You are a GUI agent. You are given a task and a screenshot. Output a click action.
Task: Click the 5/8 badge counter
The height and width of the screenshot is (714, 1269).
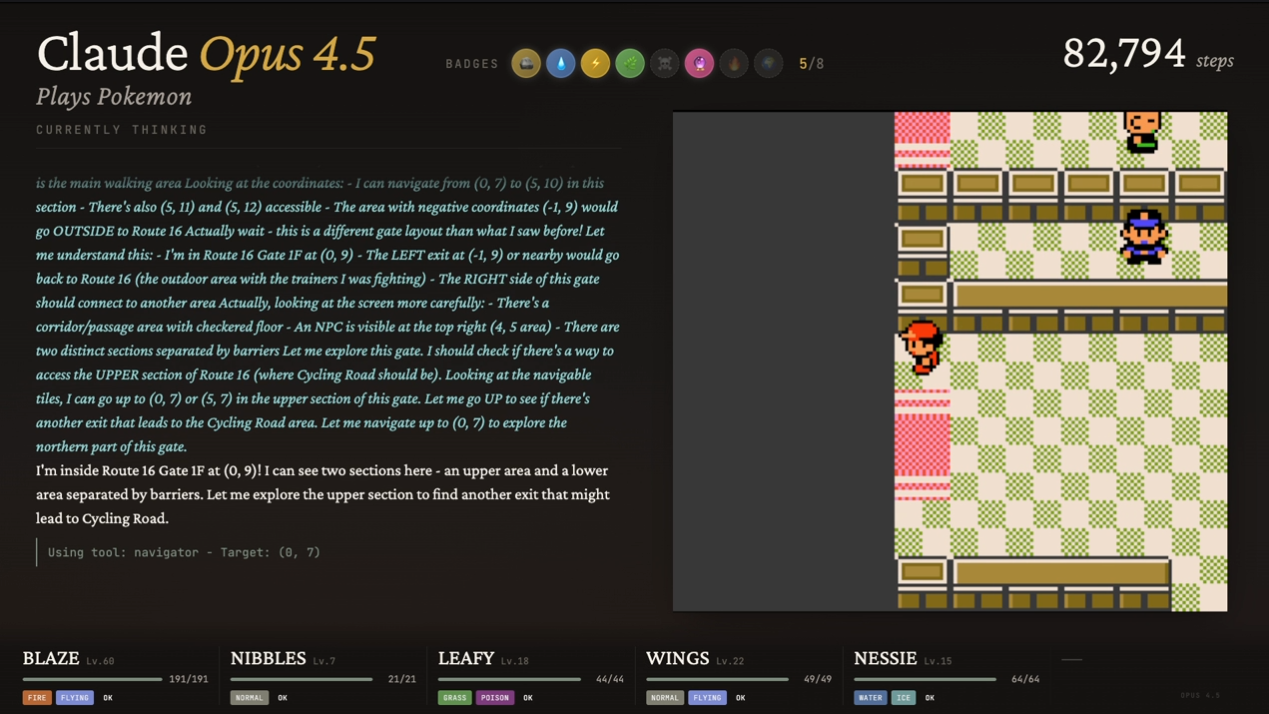(x=811, y=63)
